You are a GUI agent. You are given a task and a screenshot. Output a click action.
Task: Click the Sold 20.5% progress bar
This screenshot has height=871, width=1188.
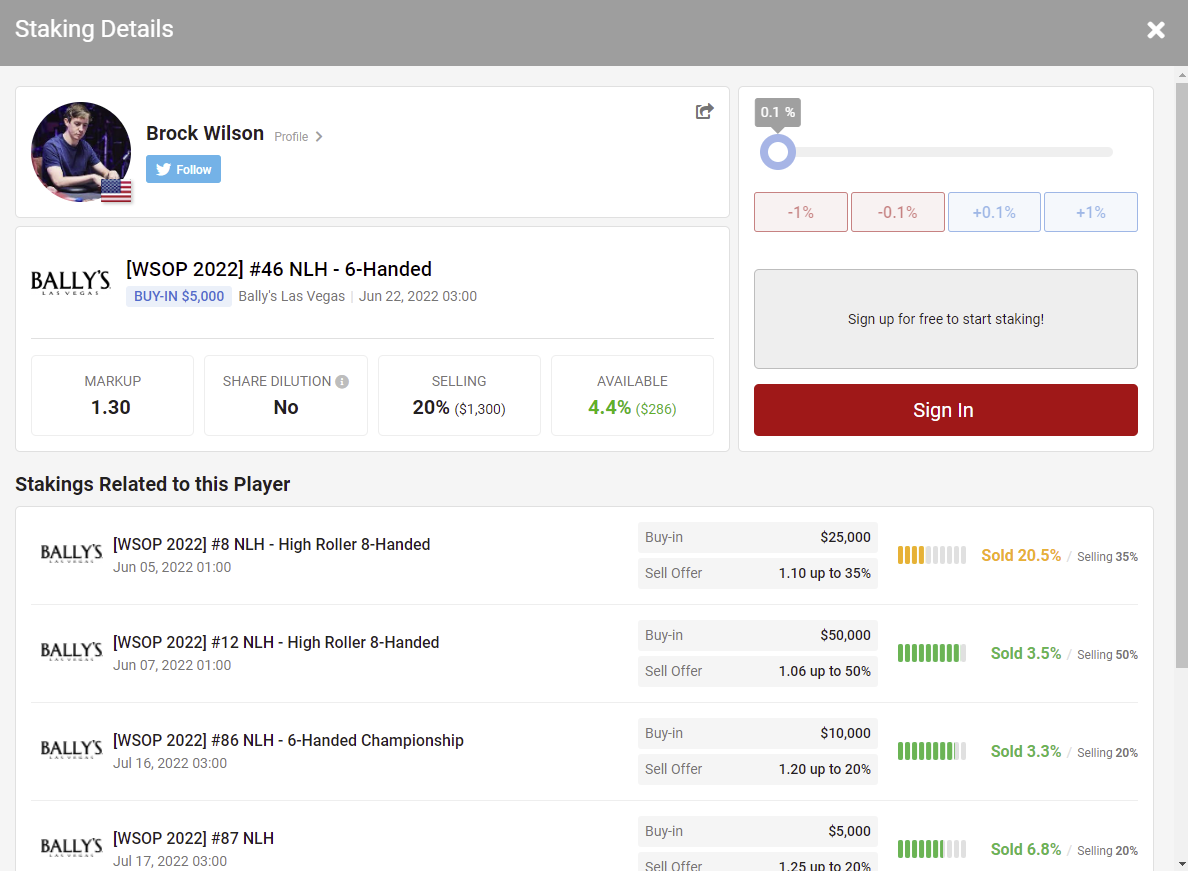[x=932, y=555]
